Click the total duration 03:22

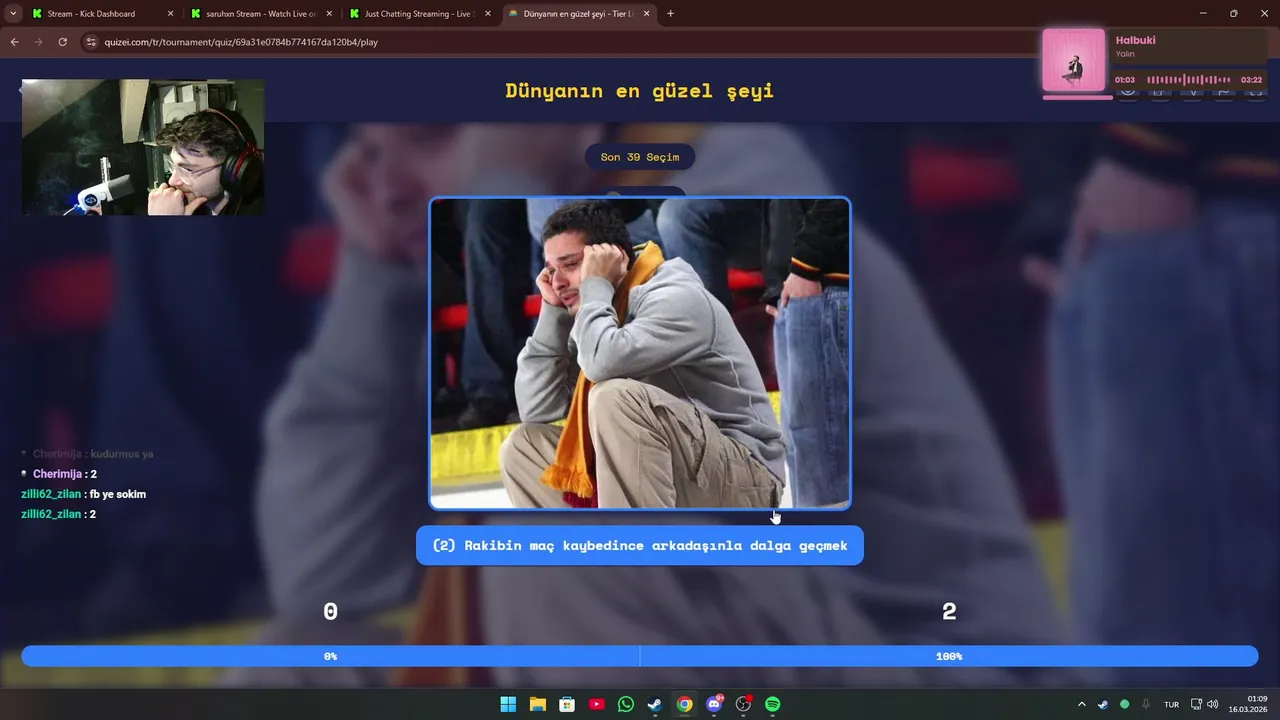[1251, 80]
